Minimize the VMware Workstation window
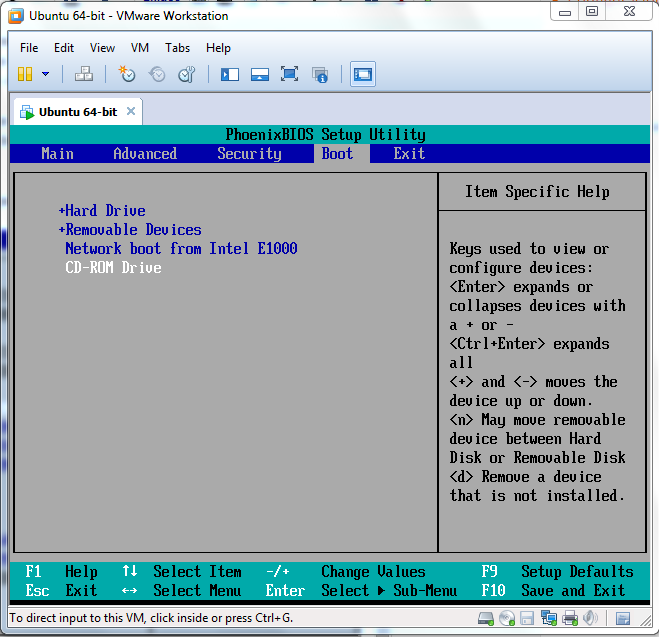This screenshot has width=659, height=637. point(564,12)
